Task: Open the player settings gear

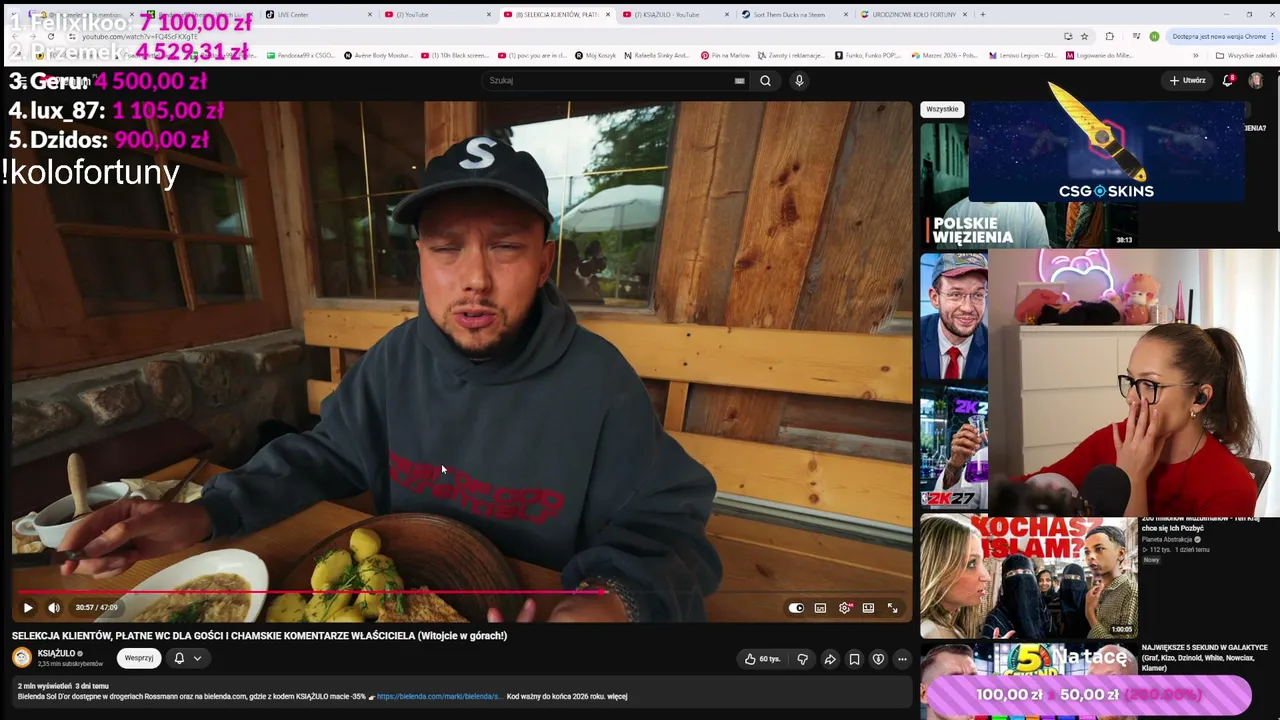Action: click(x=845, y=608)
